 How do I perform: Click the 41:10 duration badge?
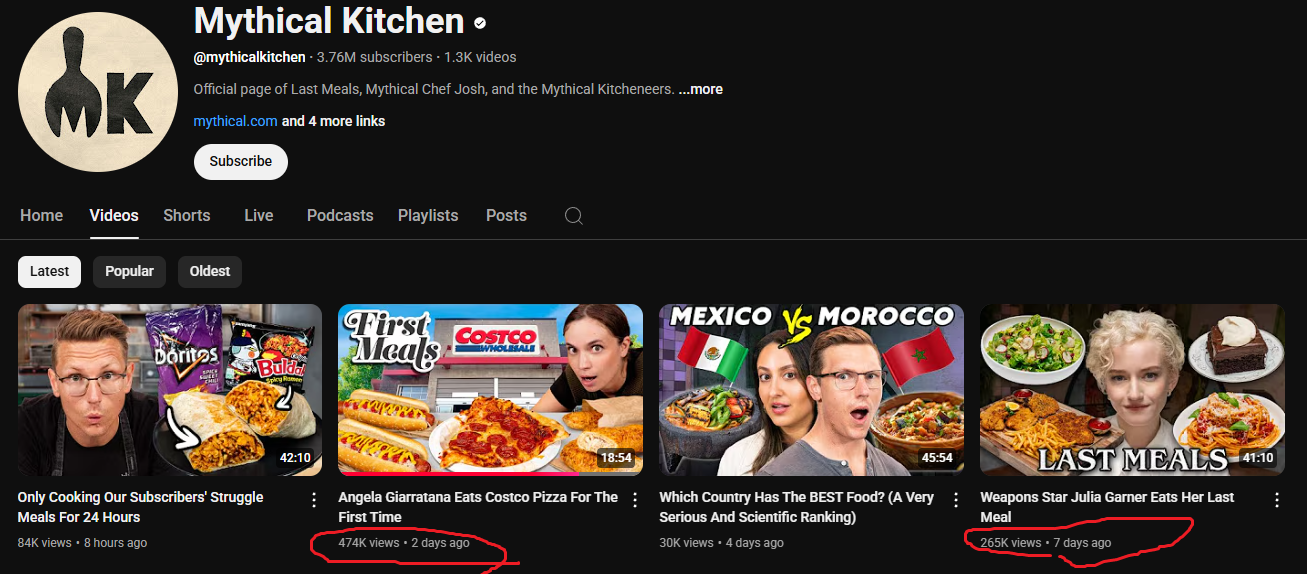[1258, 458]
